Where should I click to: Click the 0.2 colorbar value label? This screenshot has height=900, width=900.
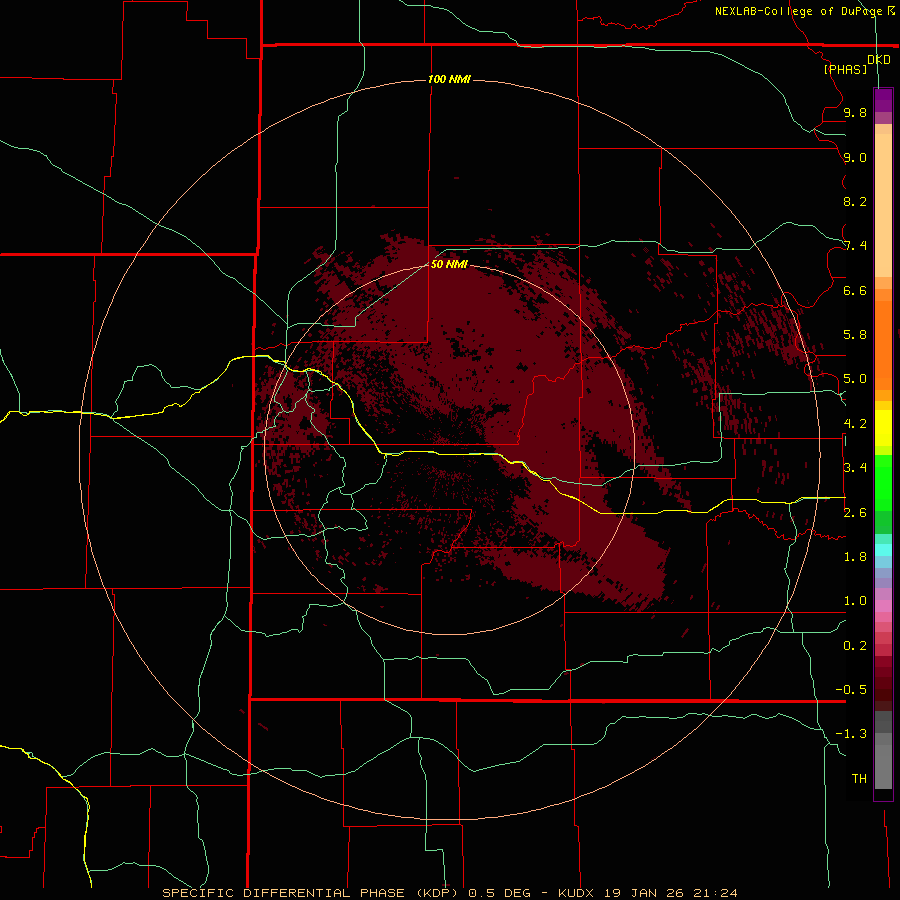pyautogui.click(x=855, y=646)
